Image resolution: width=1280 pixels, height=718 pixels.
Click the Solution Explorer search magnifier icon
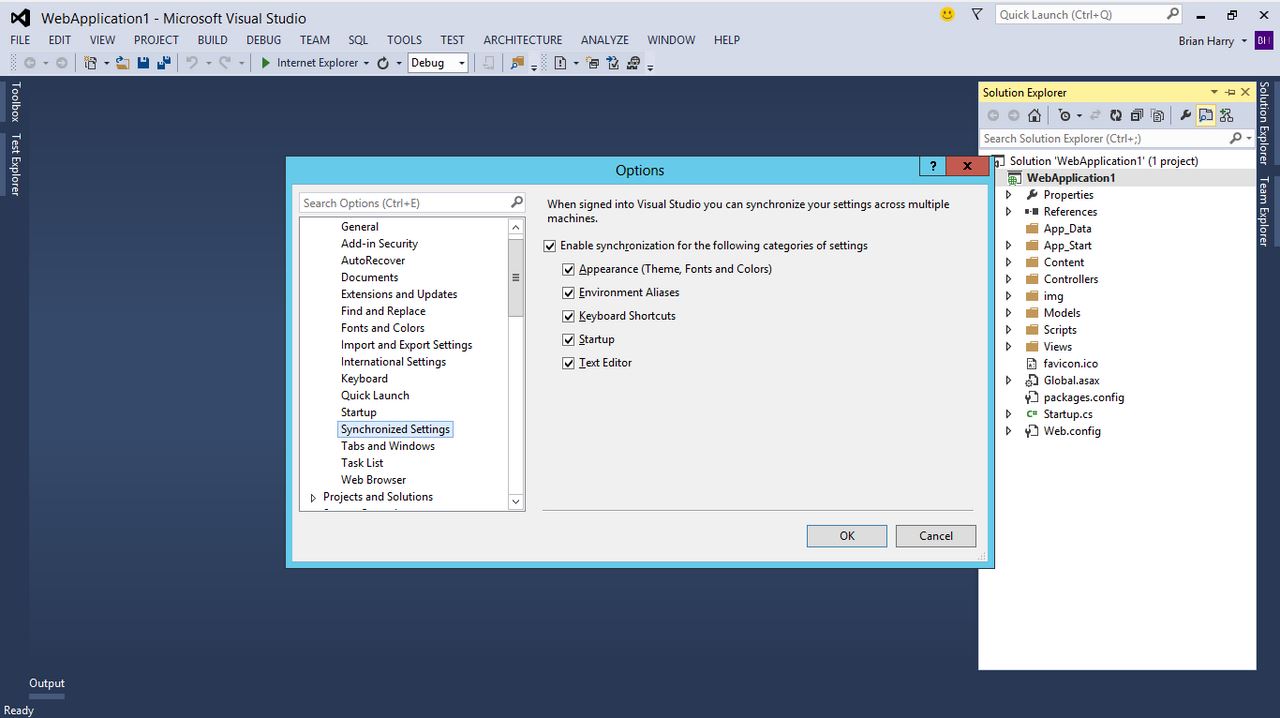point(1236,138)
